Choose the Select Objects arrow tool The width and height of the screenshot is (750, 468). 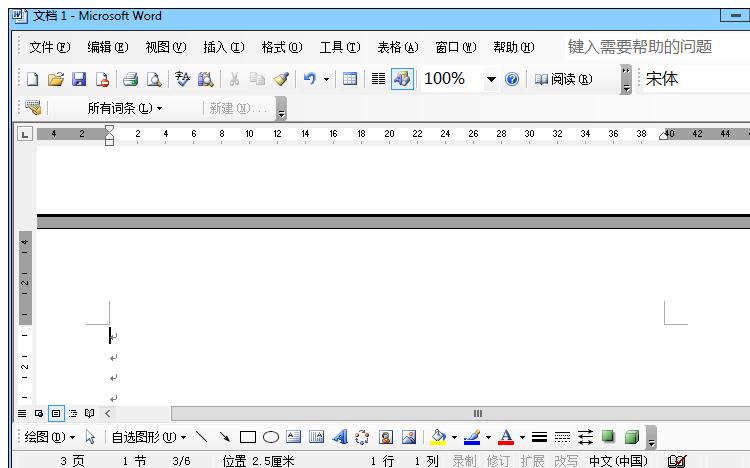pyautogui.click(x=90, y=437)
